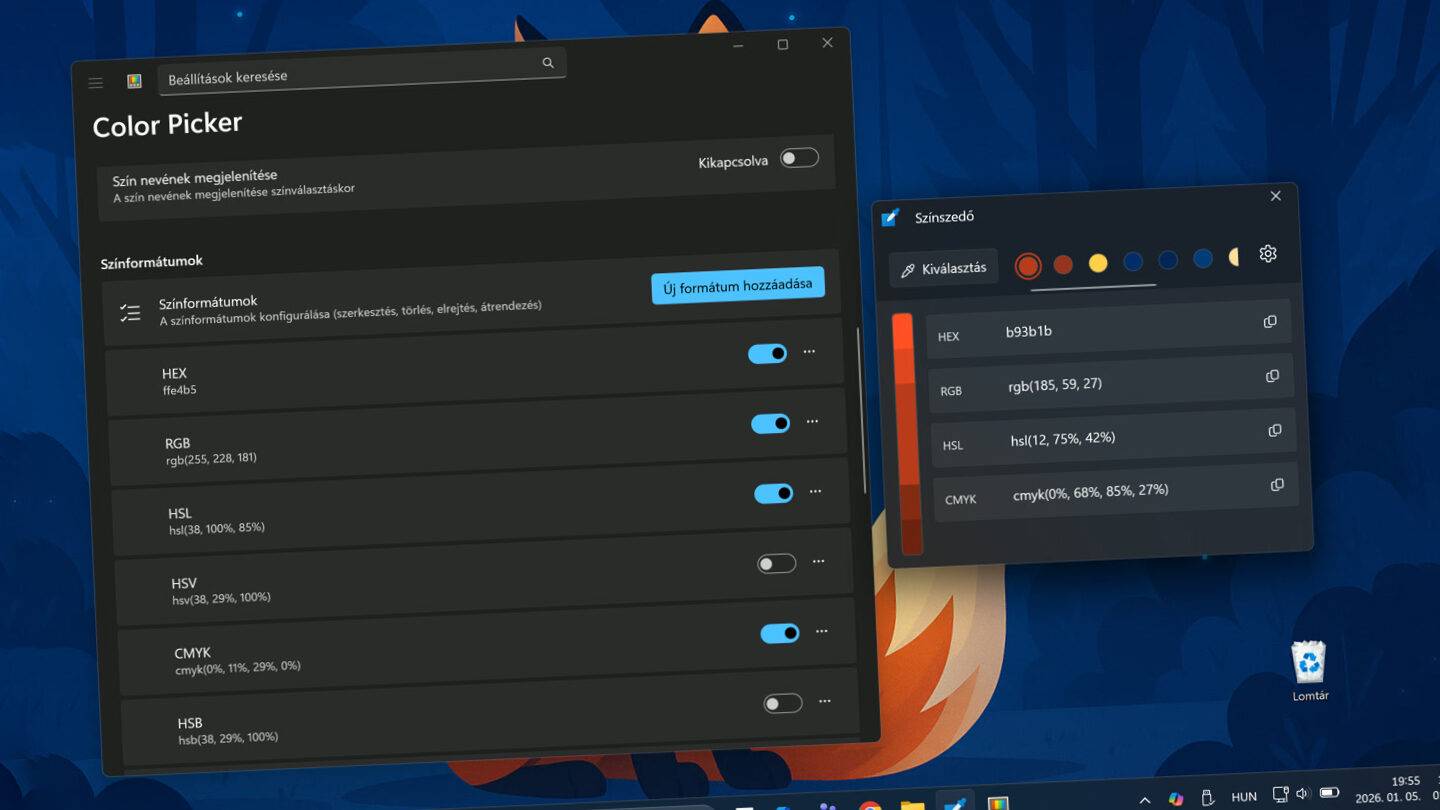Click the ffe4b5 sample under HEX
The height and width of the screenshot is (810, 1440).
pyautogui.click(x=180, y=390)
